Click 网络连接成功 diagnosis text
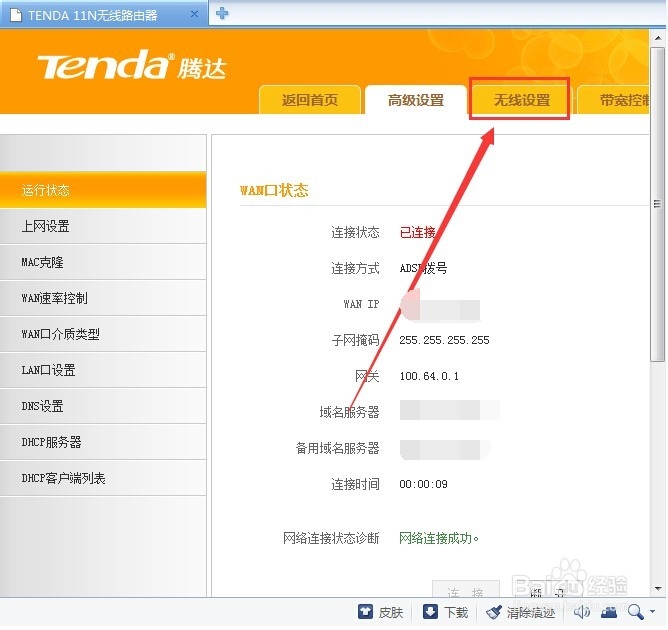Image resolution: width=668 pixels, height=630 pixels. [439, 538]
